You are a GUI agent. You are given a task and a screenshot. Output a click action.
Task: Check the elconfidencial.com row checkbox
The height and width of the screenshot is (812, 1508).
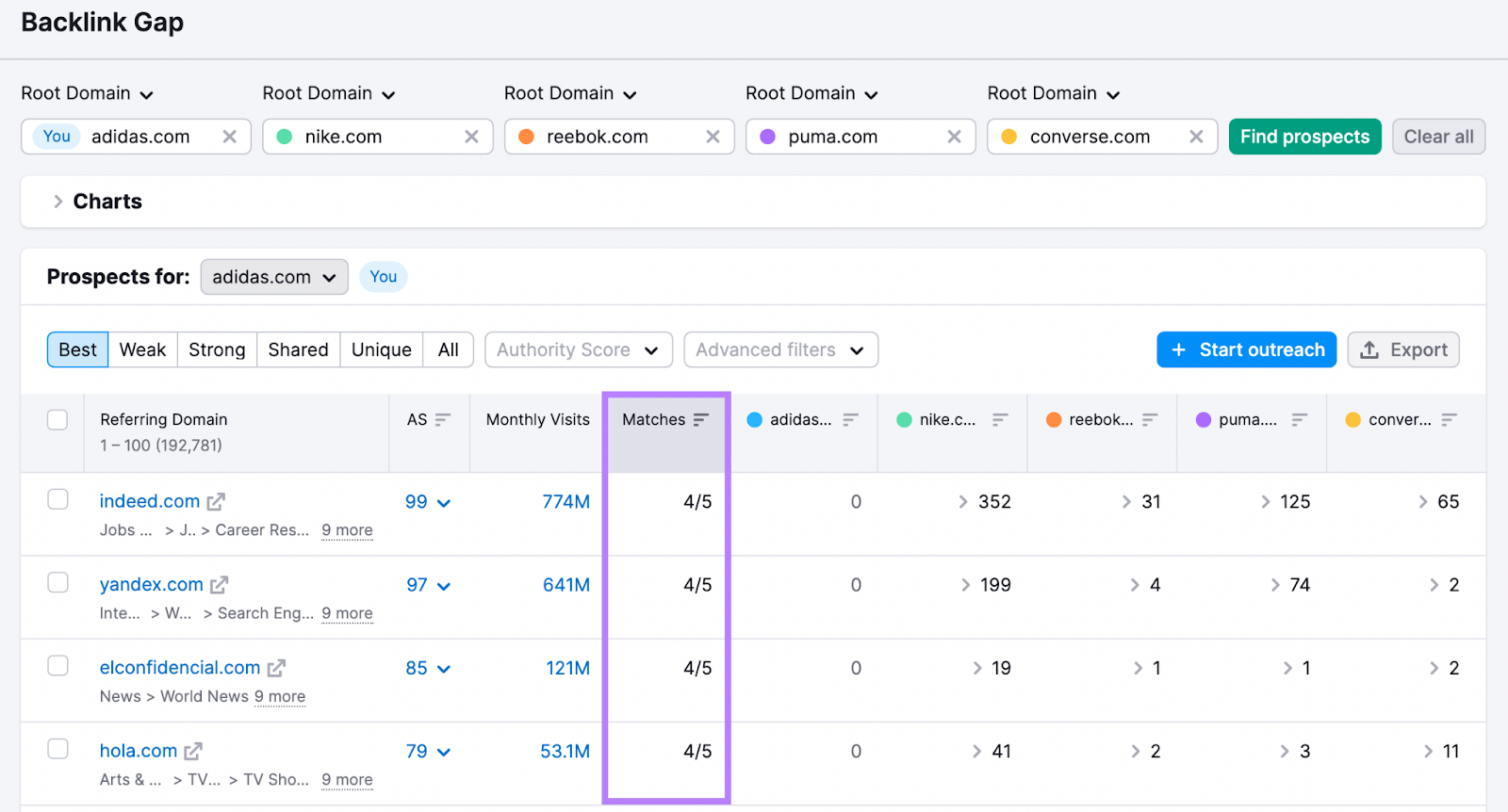pyautogui.click(x=57, y=665)
